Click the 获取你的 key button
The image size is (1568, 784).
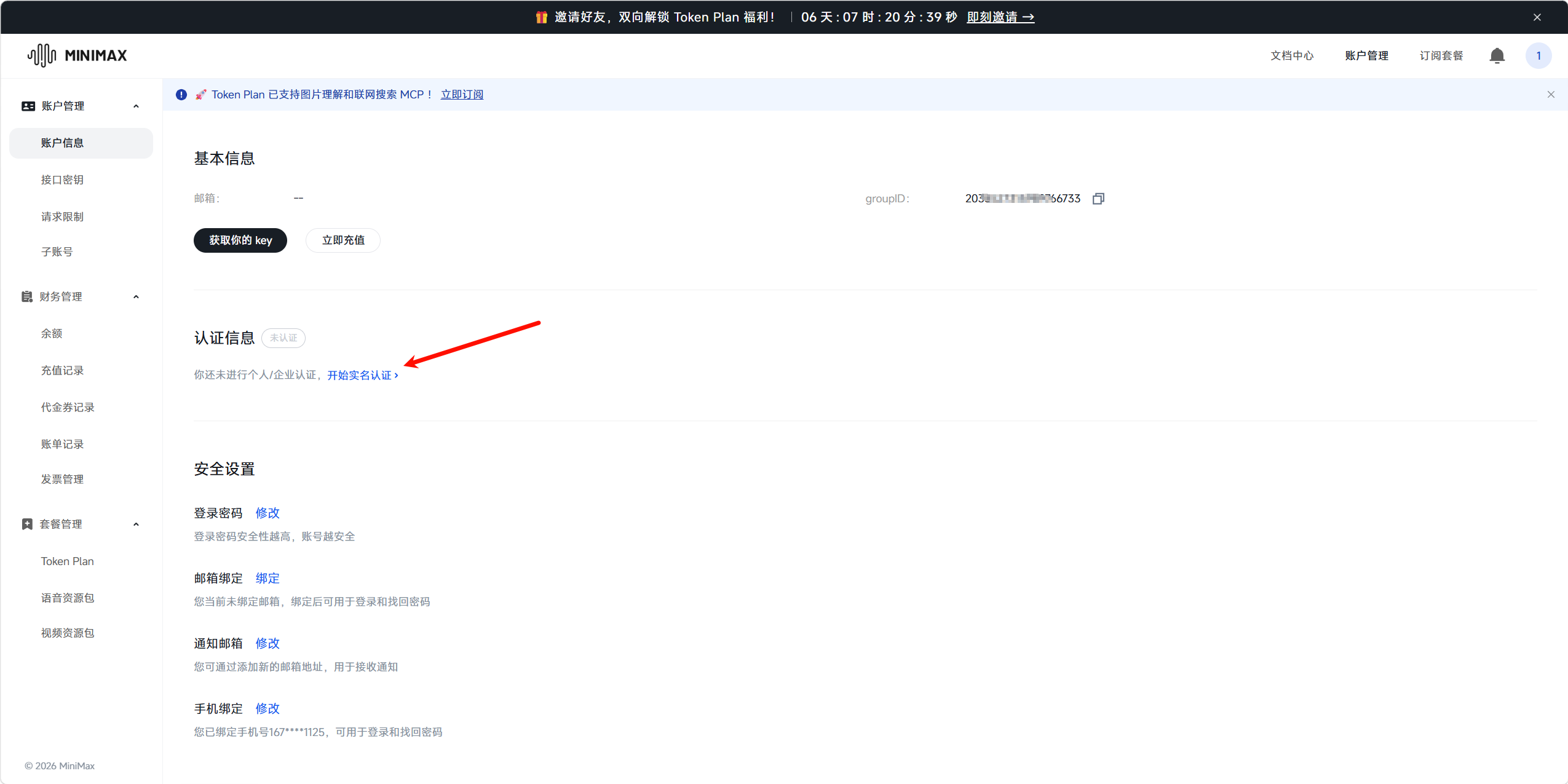tap(240, 240)
